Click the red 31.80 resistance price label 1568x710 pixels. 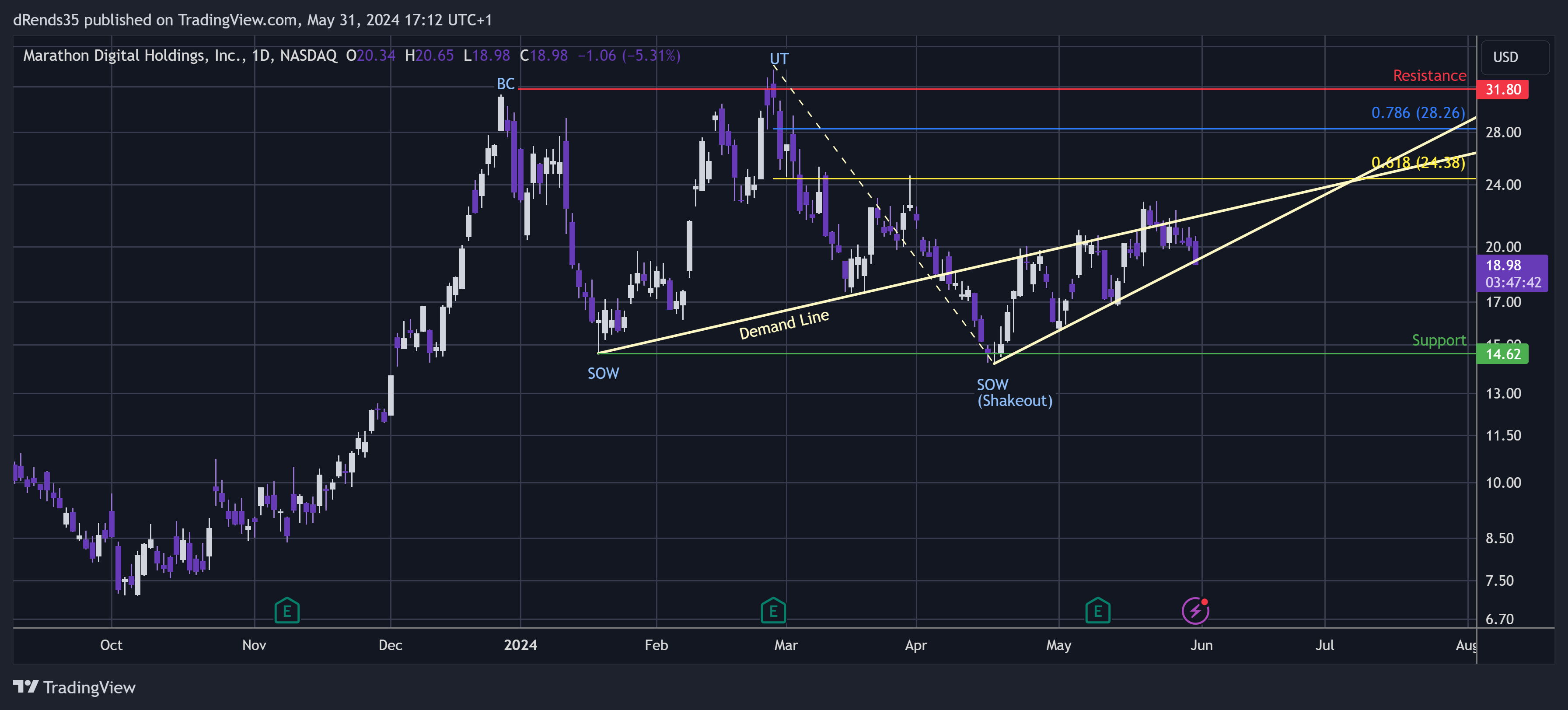point(1502,90)
